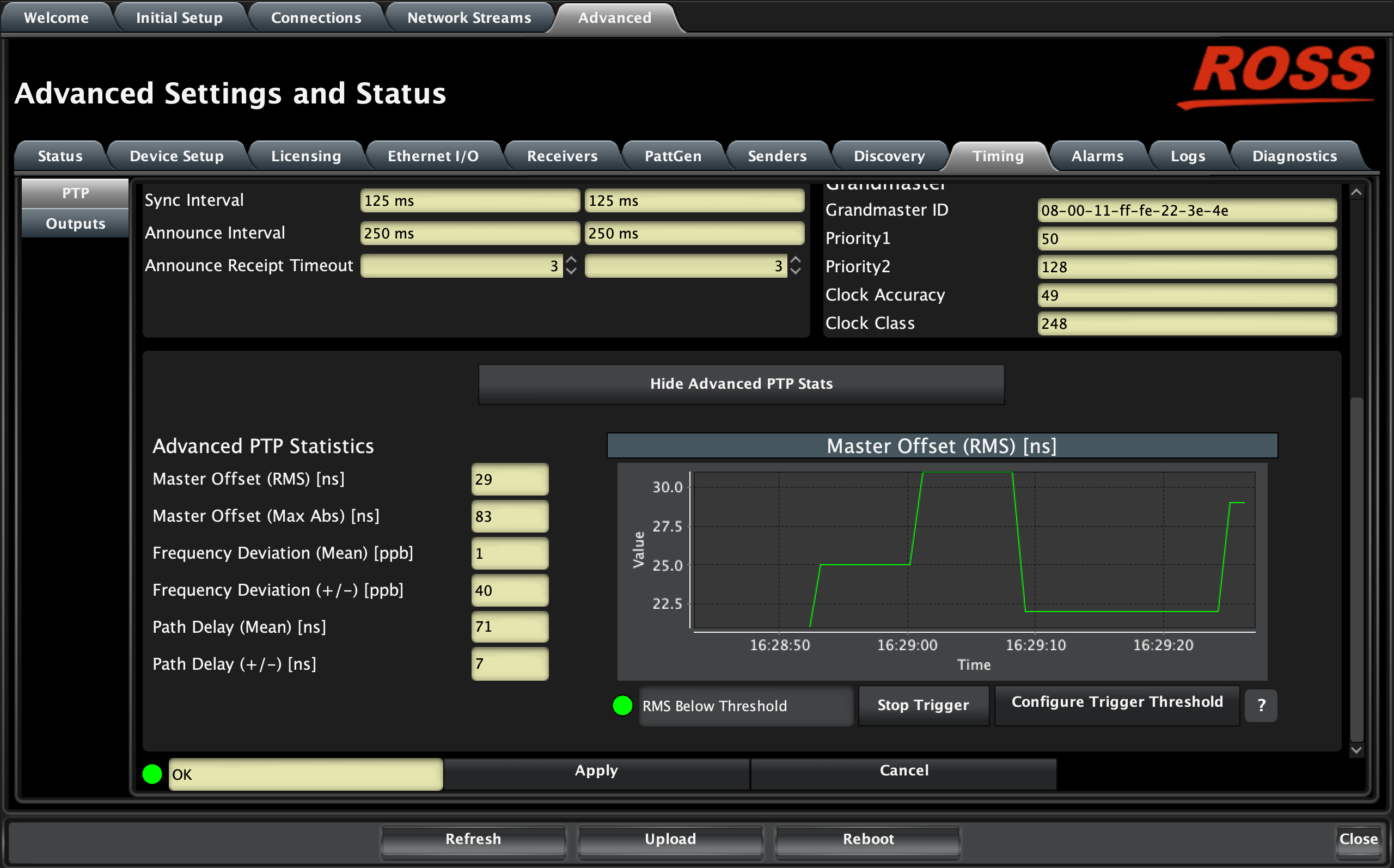The height and width of the screenshot is (868, 1394).
Task: Increment the first Announce Receipt Timeout stepper
Action: tap(571, 260)
